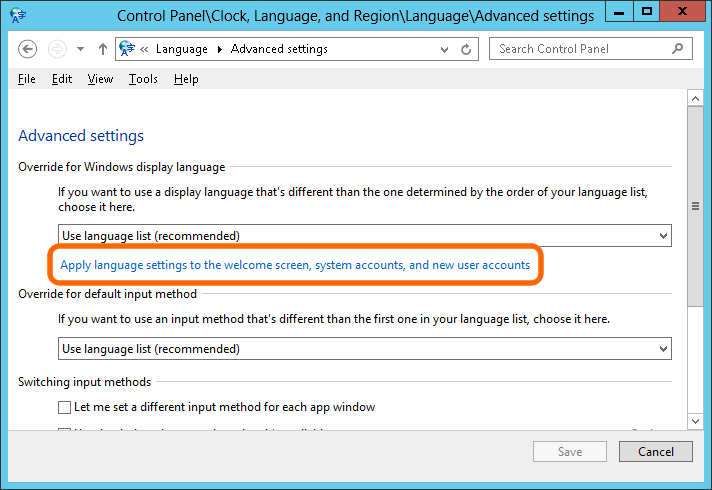
Task: Open the recent locations dropdown arrow
Action: pos(80,49)
